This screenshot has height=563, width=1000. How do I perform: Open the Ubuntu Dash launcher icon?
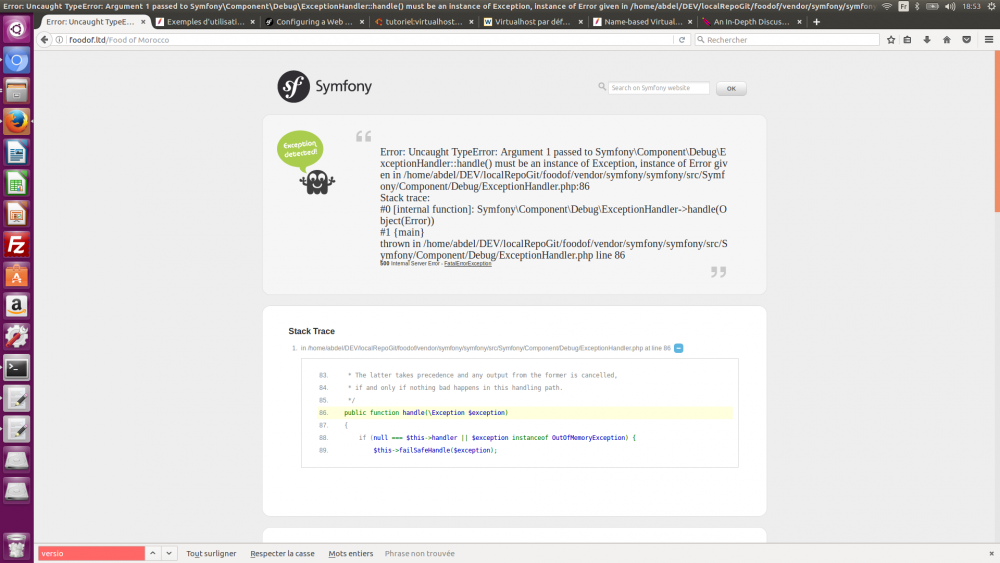click(17, 29)
